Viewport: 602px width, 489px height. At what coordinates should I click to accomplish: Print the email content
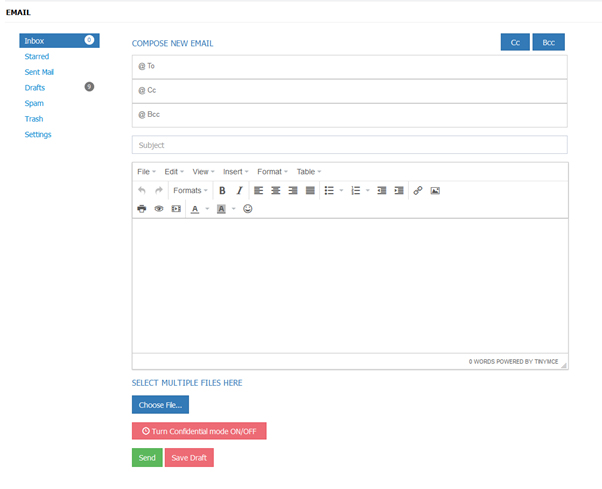coord(142,209)
